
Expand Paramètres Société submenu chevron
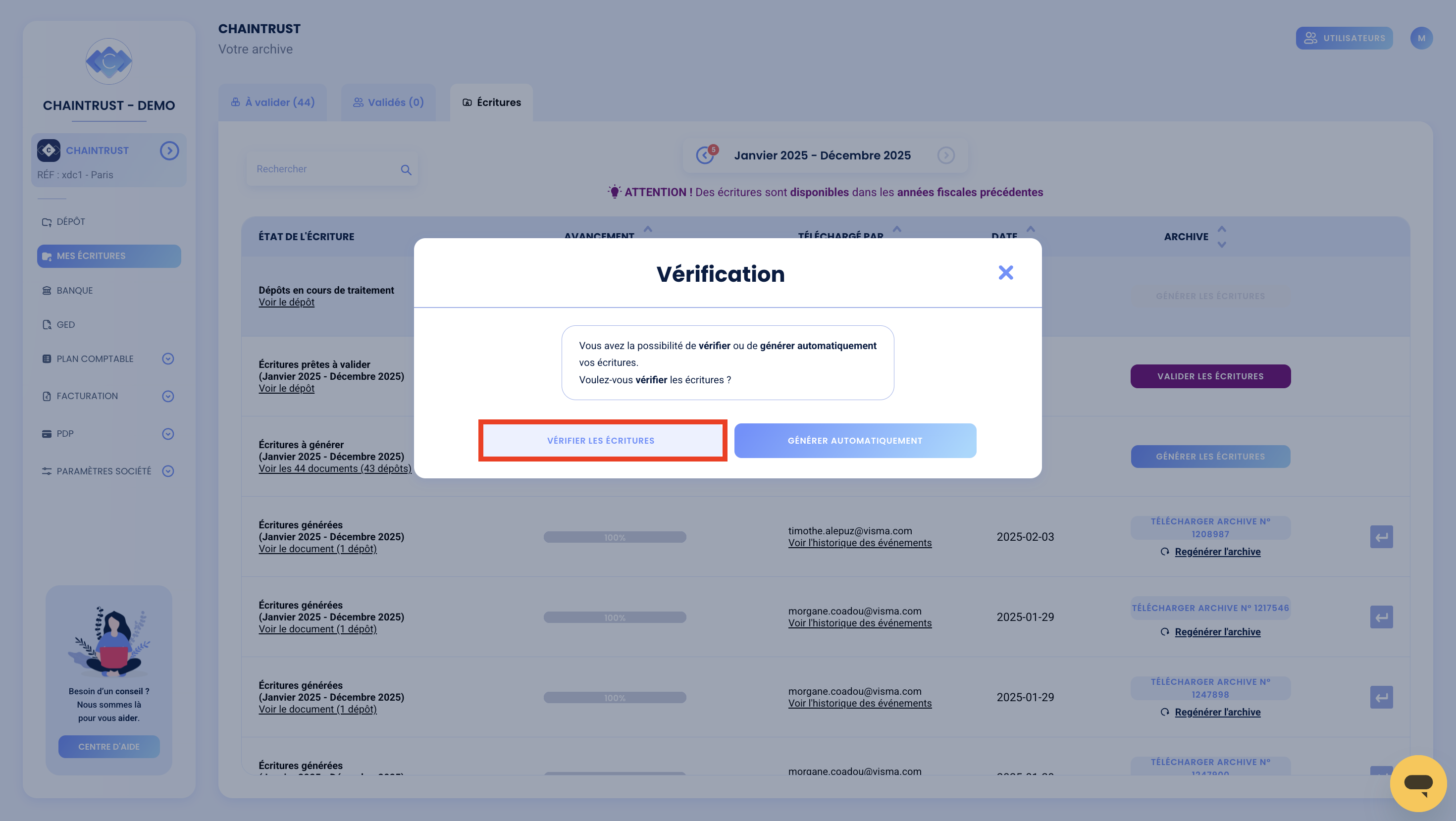[x=168, y=471]
